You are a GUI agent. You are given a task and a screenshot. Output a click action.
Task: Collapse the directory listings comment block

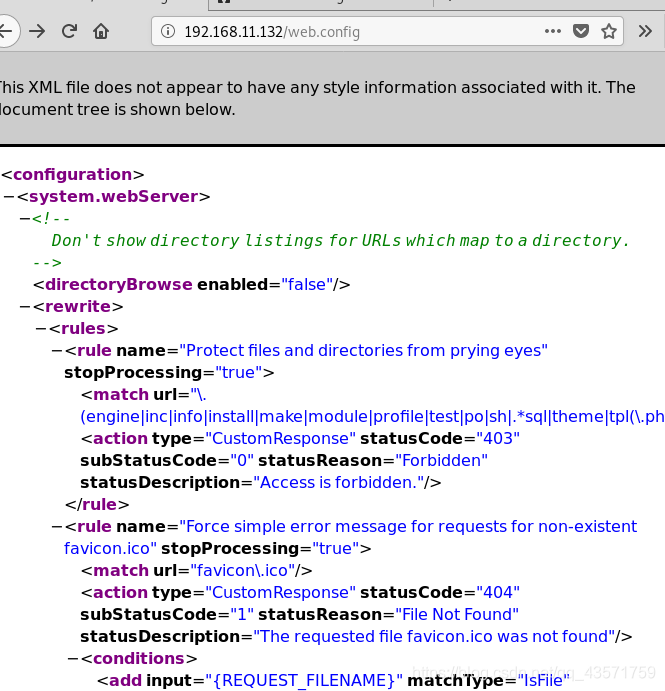coord(25,219)
